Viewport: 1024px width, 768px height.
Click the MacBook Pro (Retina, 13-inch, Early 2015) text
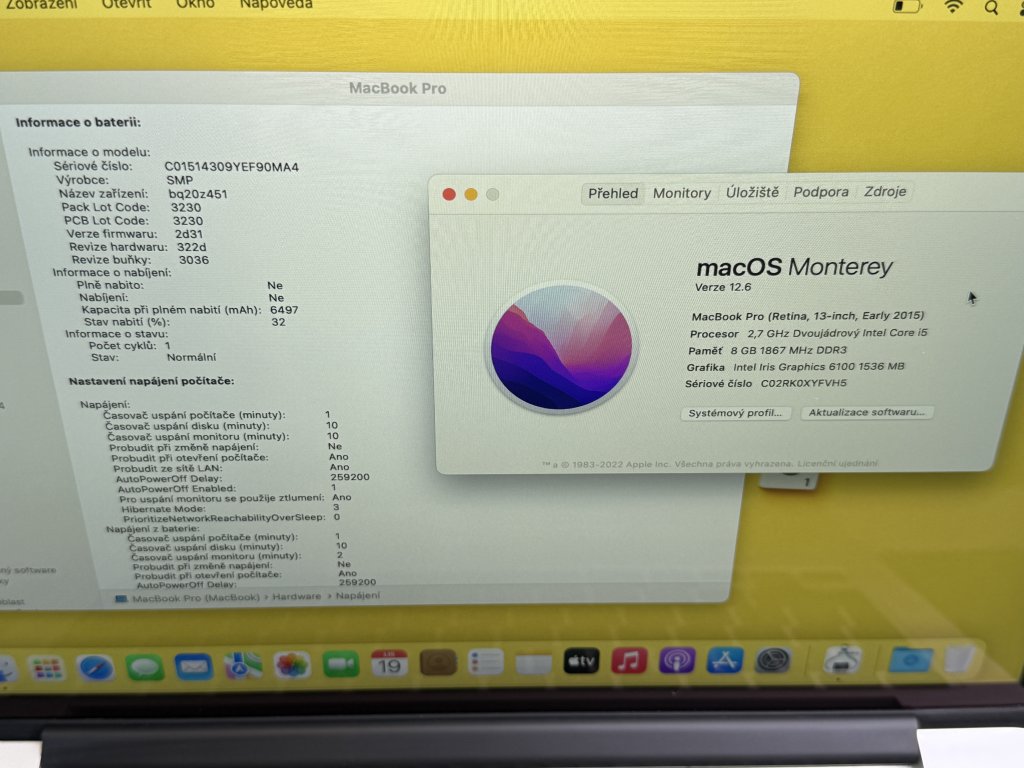pyautogui.click(x=808, y=316)
